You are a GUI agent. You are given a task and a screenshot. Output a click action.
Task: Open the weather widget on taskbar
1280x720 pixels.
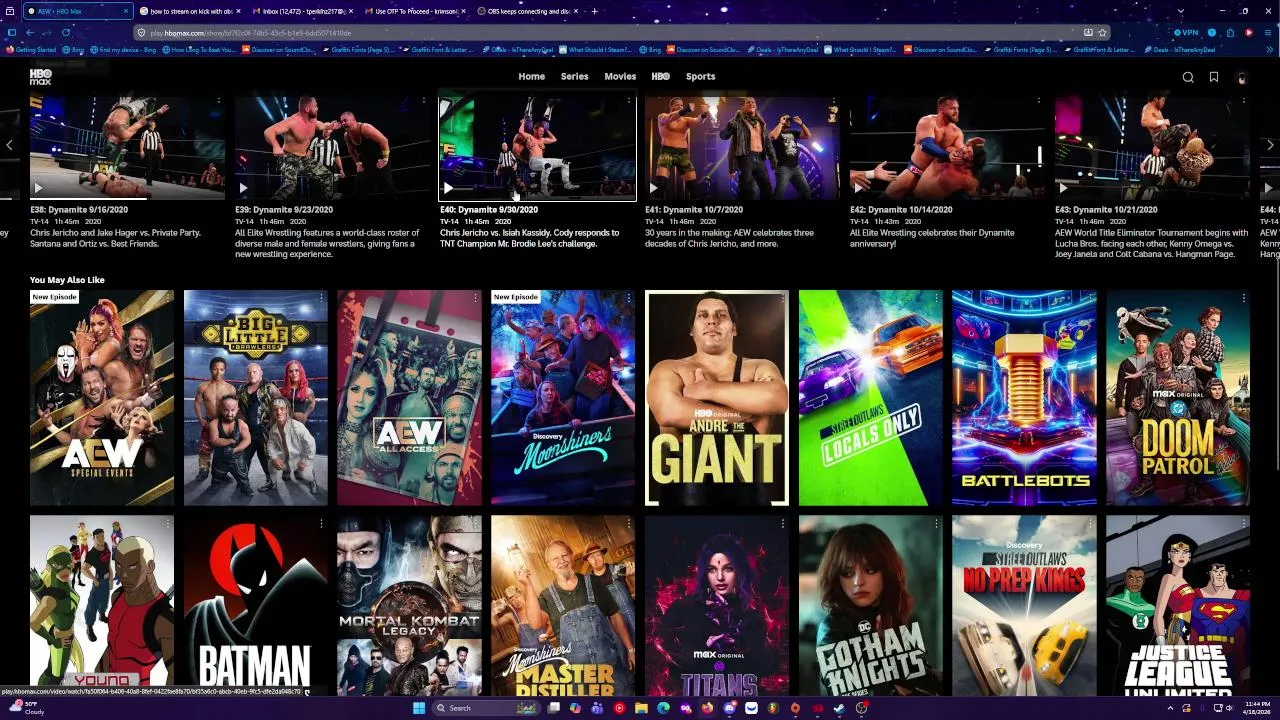(27, 708)
